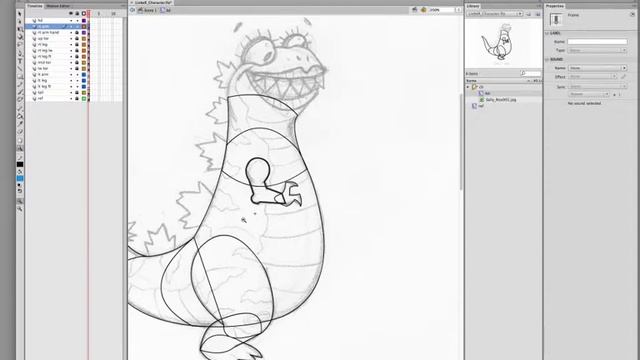
Task: Unlock the up tor layer
Action: tap(77, 38)
